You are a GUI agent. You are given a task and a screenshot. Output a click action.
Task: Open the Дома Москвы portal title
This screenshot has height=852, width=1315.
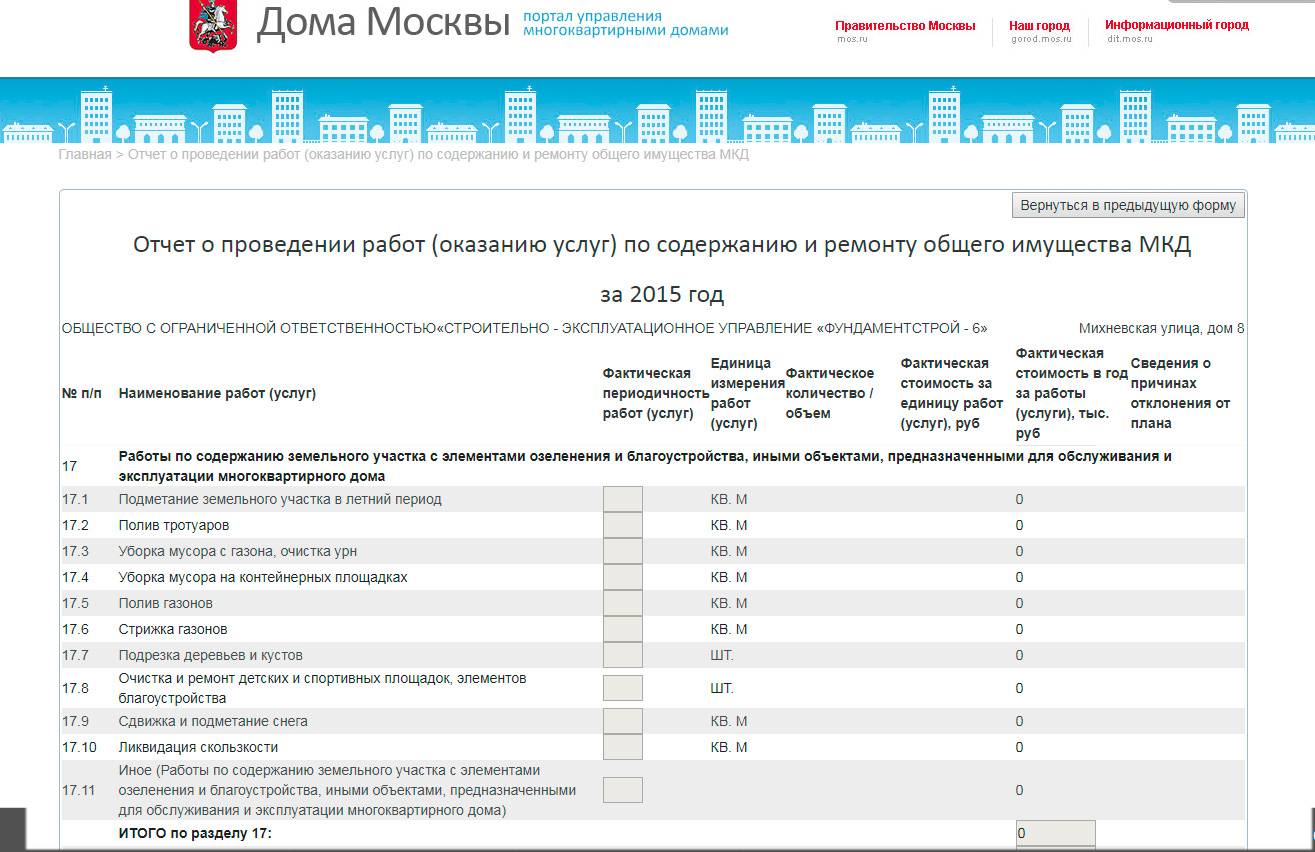tap(383, 25)
